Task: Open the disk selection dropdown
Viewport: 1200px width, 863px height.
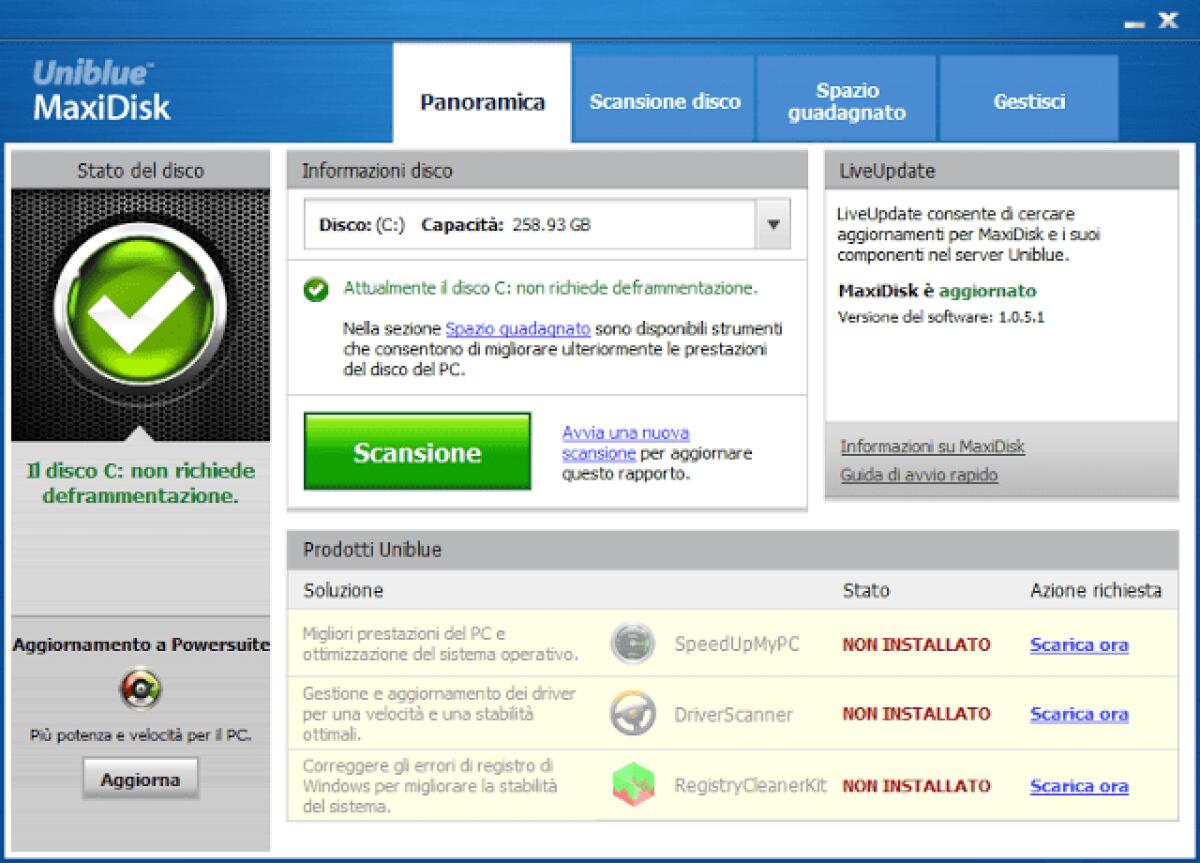Action: pyautogui.click(x=771, y=224)
